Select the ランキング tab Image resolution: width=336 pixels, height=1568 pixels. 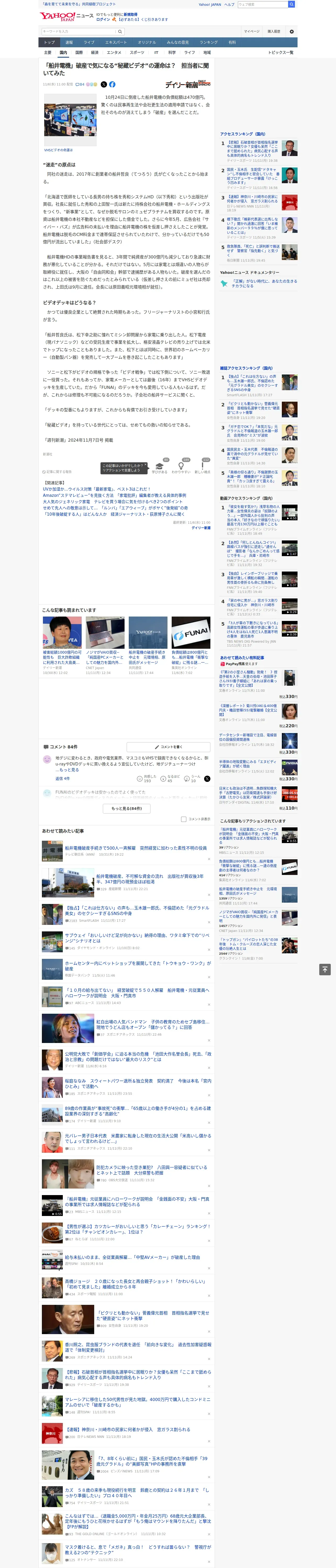(209, 42)
